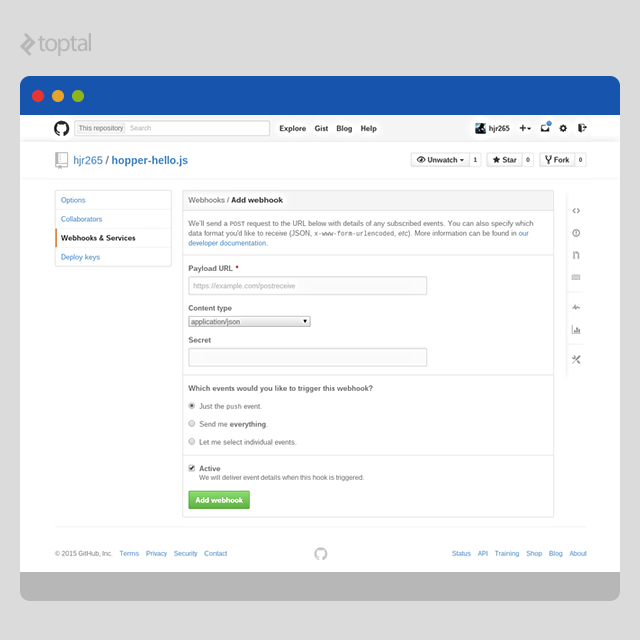Open the Code view icon in sidebar
Viewport: 640px width, 640px height.
pos(576,211)
